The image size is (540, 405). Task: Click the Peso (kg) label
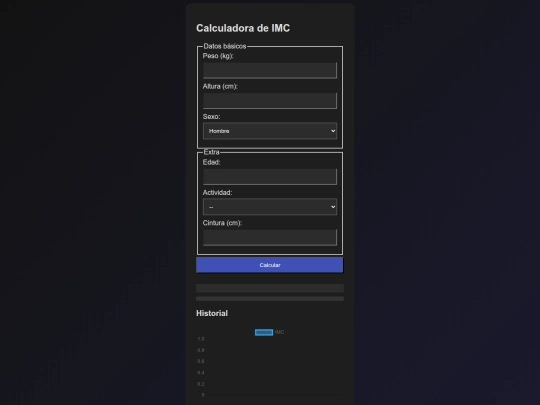(218, 56)
